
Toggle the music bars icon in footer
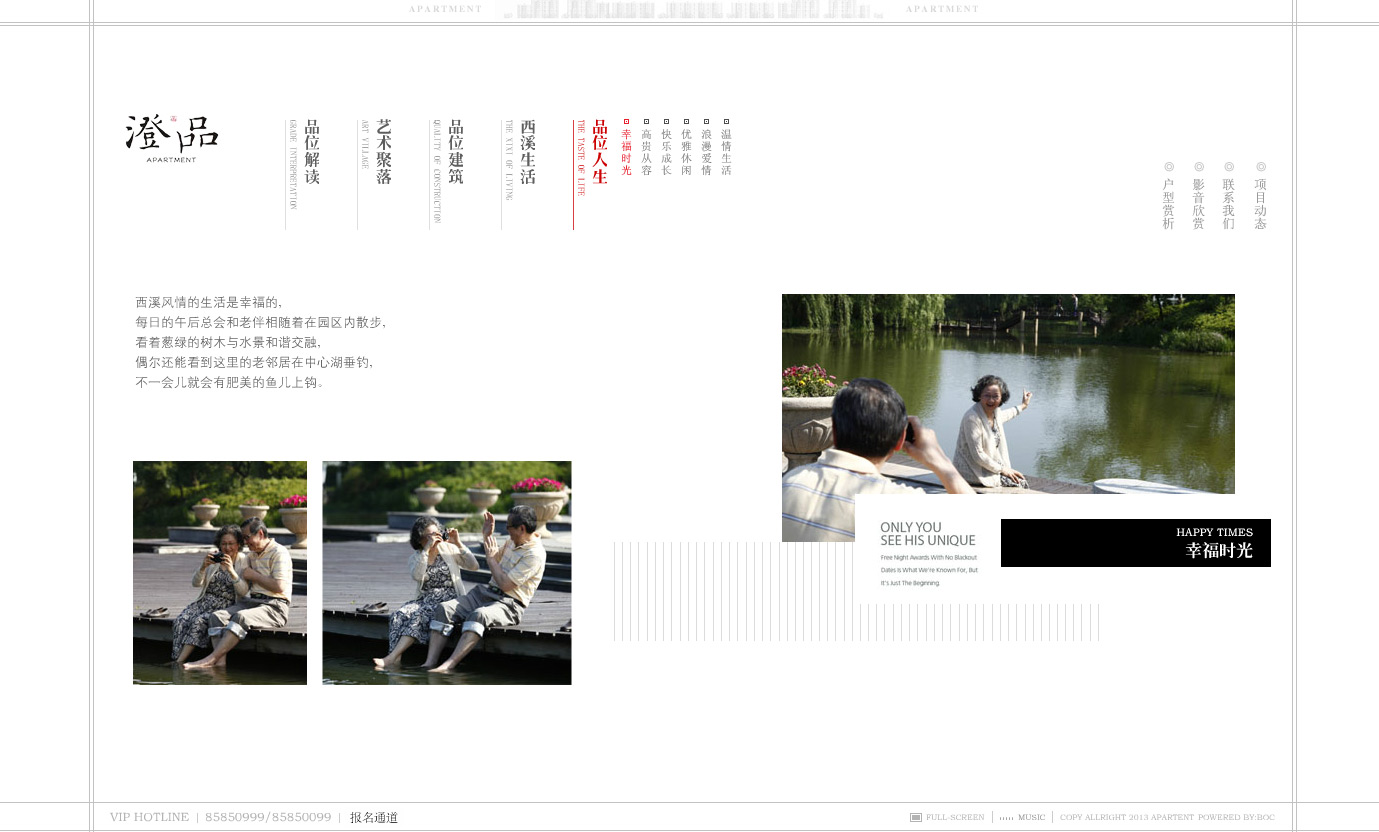click(x=1006, y=817)
